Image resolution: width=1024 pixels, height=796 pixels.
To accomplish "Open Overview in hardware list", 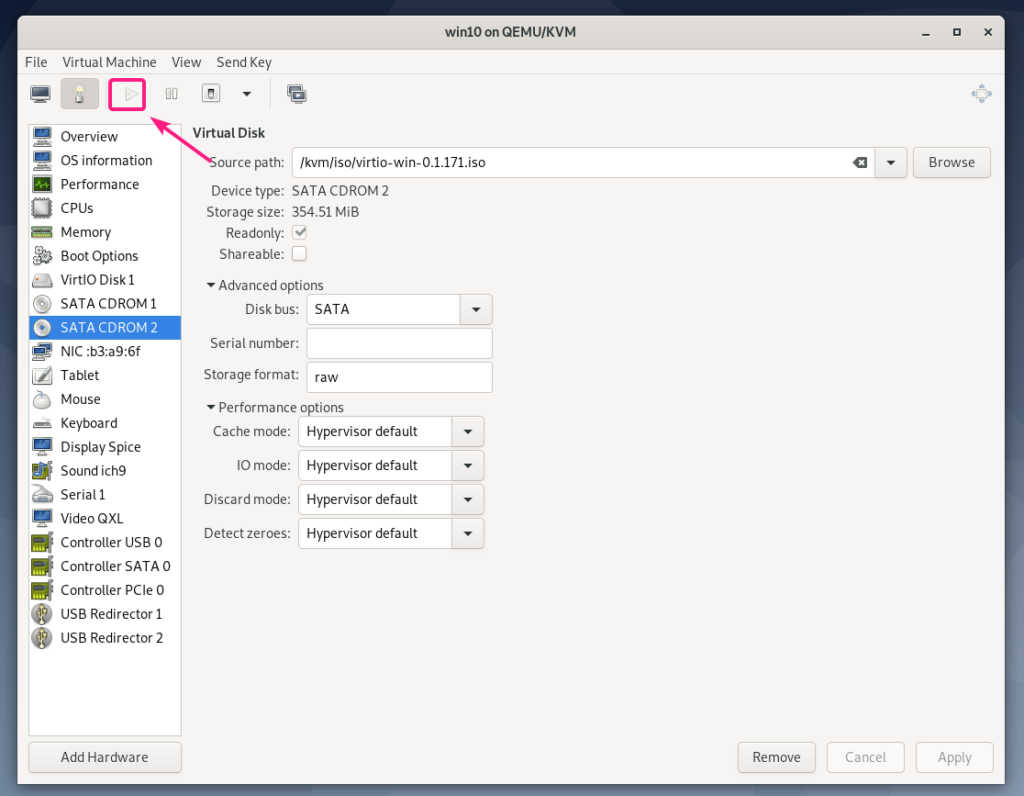I will [104, 136].
